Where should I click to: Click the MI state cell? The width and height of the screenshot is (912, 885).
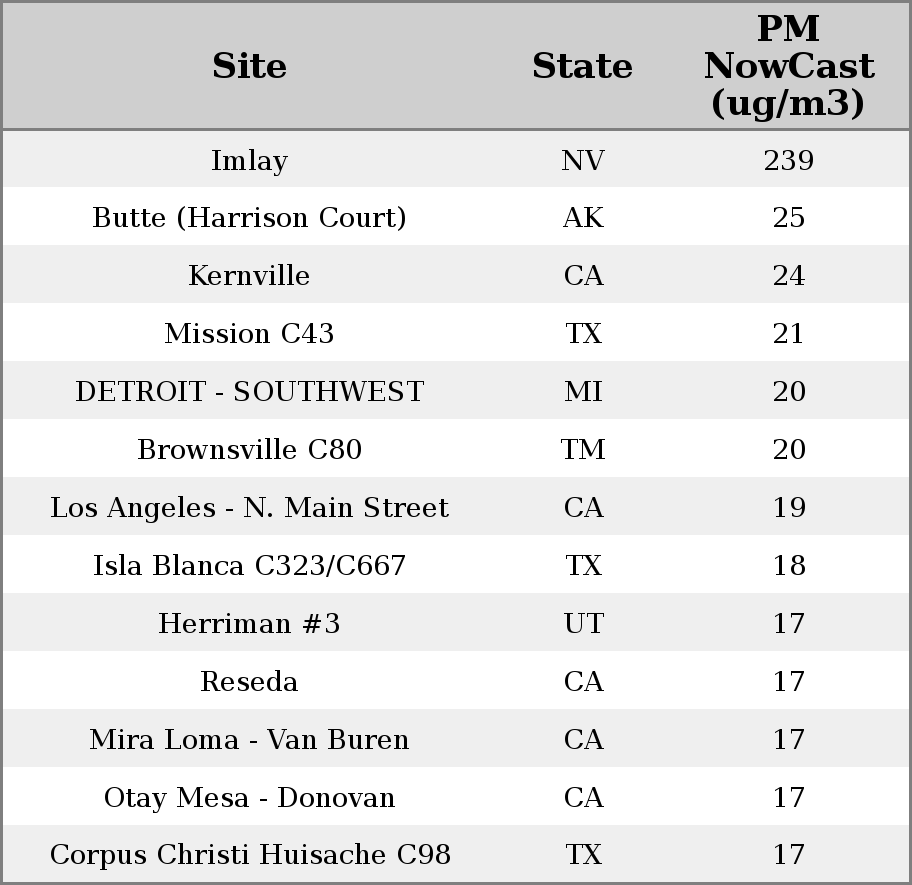pyautogui.click(x=583, y=392)
